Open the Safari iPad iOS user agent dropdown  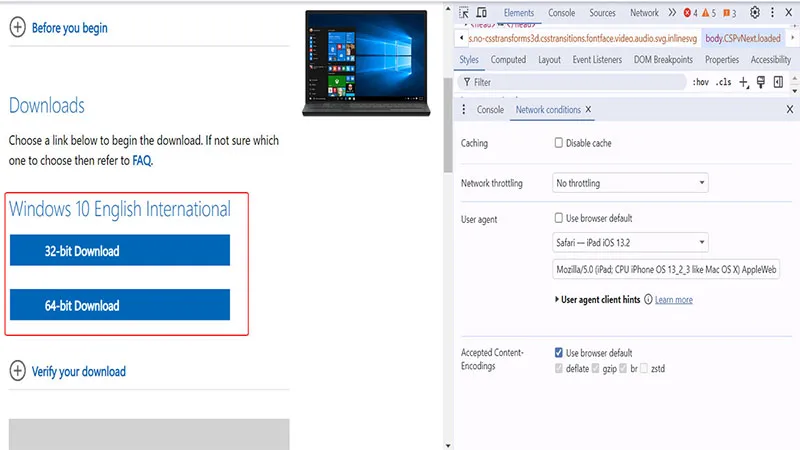click(x=630, y=242)
